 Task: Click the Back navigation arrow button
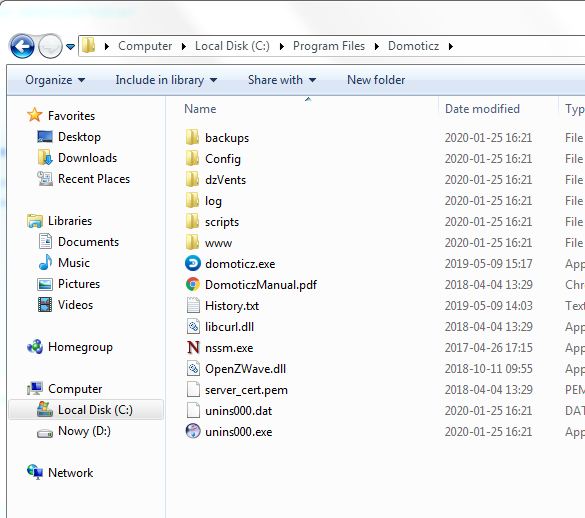[22, 46]
